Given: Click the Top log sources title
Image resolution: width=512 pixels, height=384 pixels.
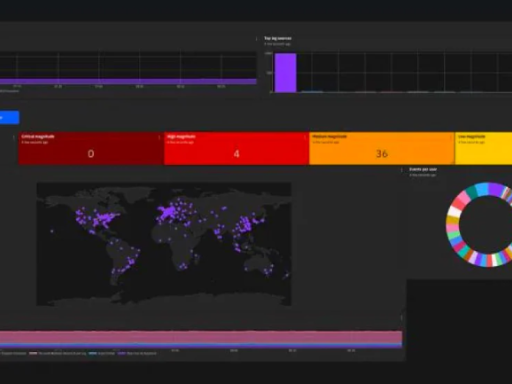Looking at the screenshot, I should [x=278, y=38].
